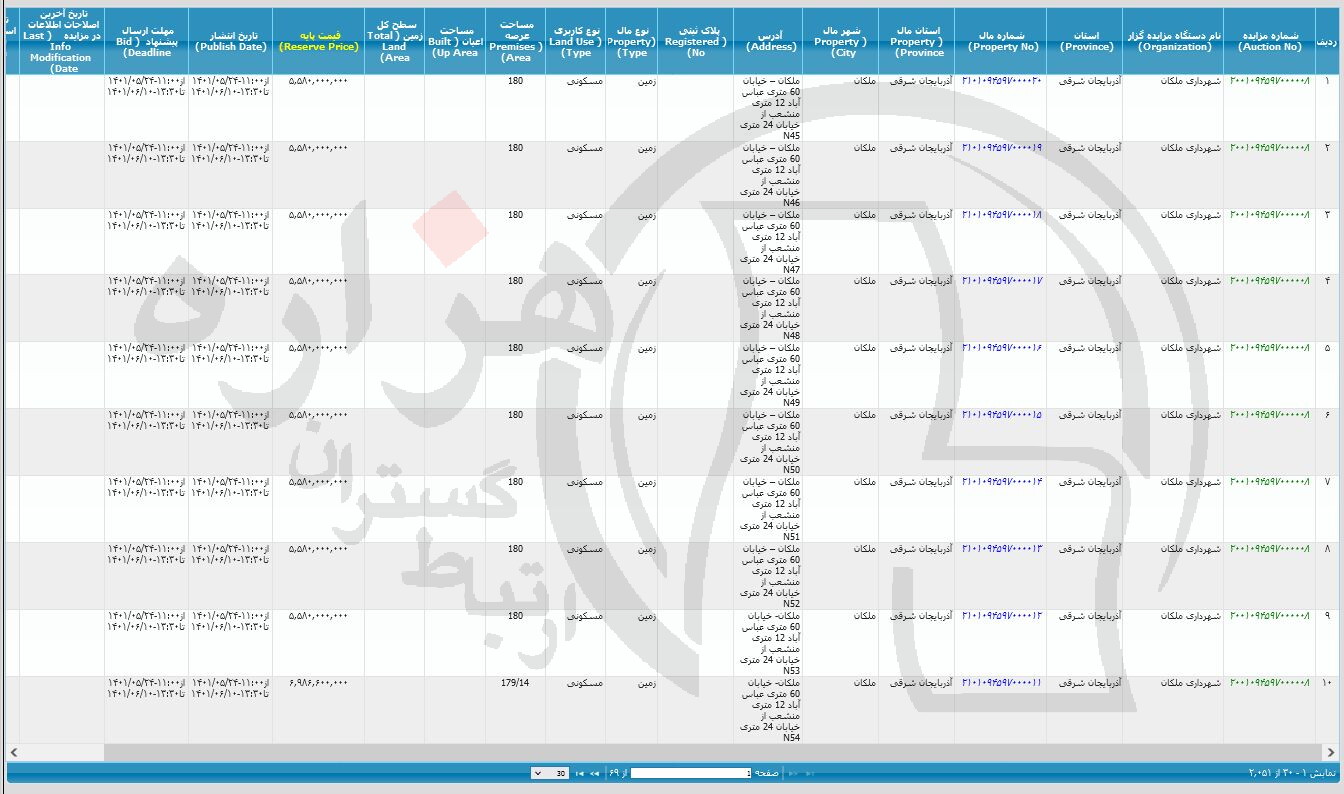This screenshot has width=1344, height=794.
Task: Go to the next page using the pager arrow
Action: pyautogui.click(x=595, y=773)
